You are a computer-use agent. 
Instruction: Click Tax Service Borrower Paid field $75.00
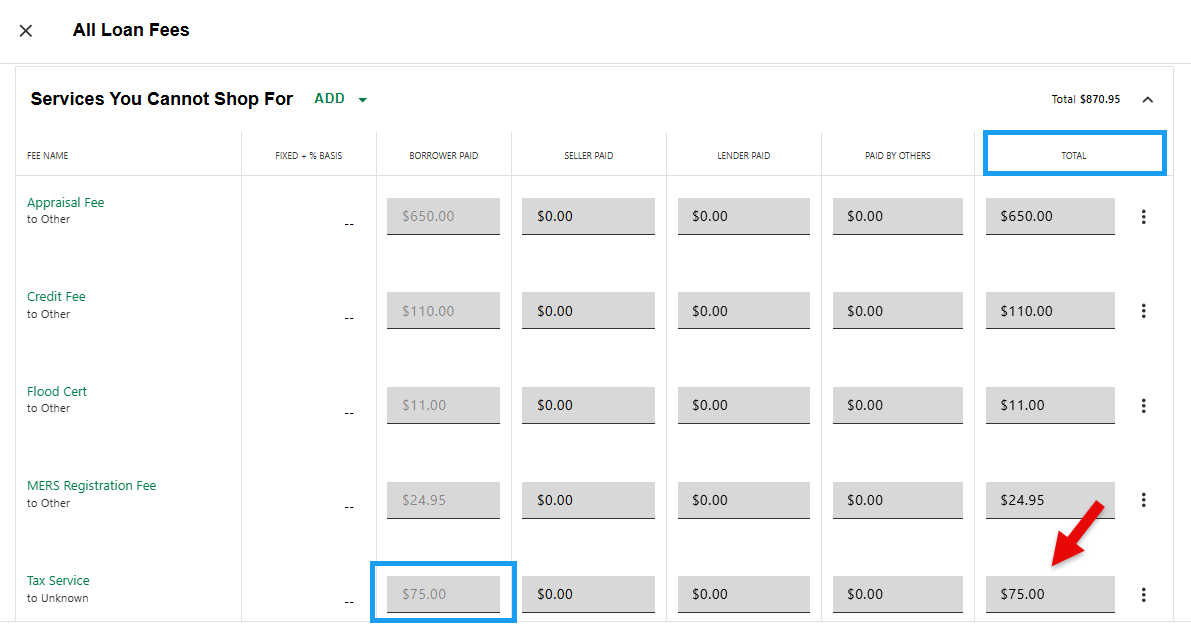(x=443, y=594)
